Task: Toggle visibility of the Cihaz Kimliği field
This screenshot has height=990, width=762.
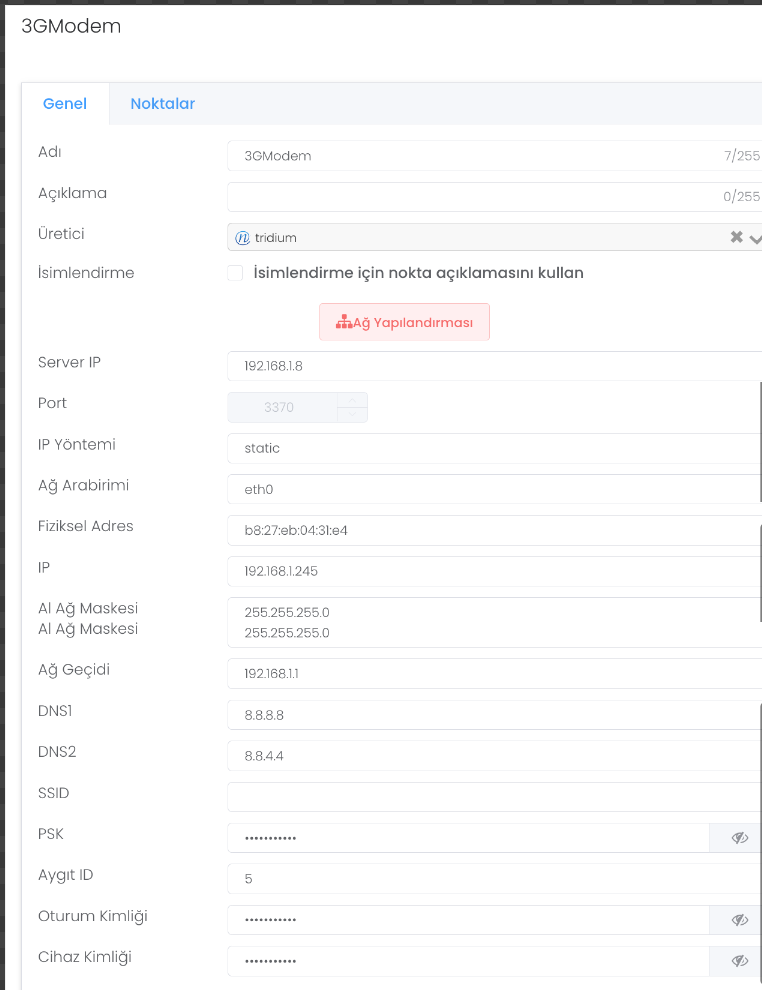Action: [739, 961]
